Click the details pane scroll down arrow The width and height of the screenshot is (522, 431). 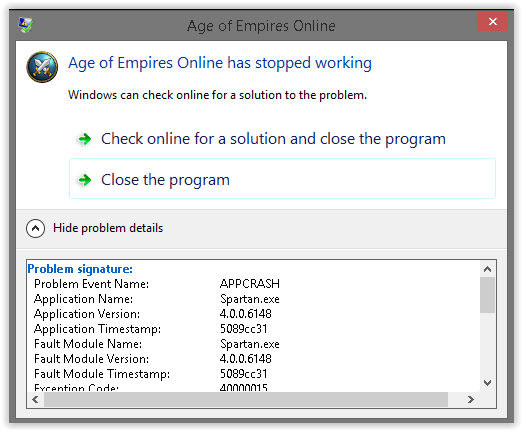click(487, 383)
